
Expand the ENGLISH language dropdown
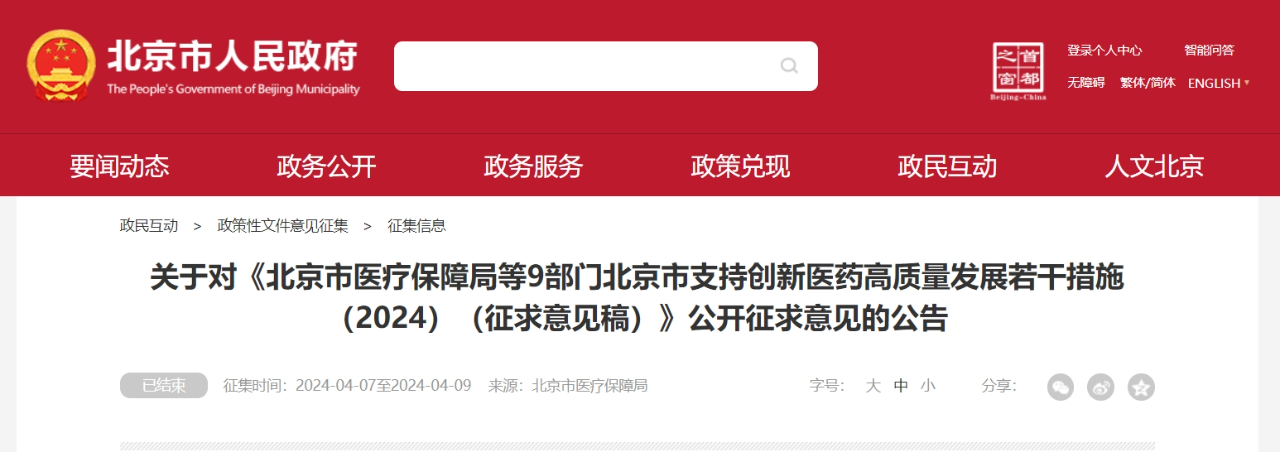point(1219,83)
